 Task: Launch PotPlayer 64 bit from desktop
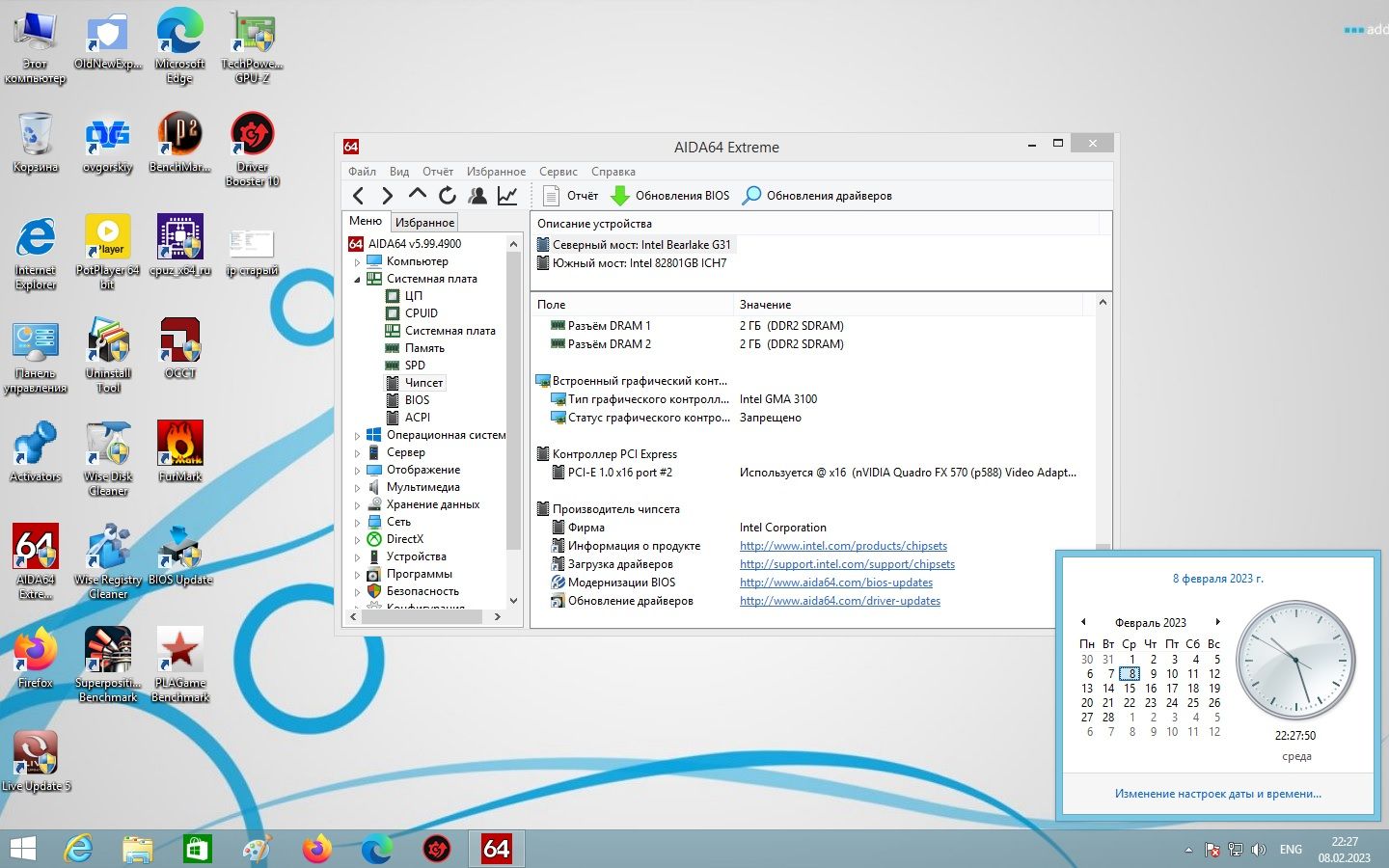coord(108,251)
